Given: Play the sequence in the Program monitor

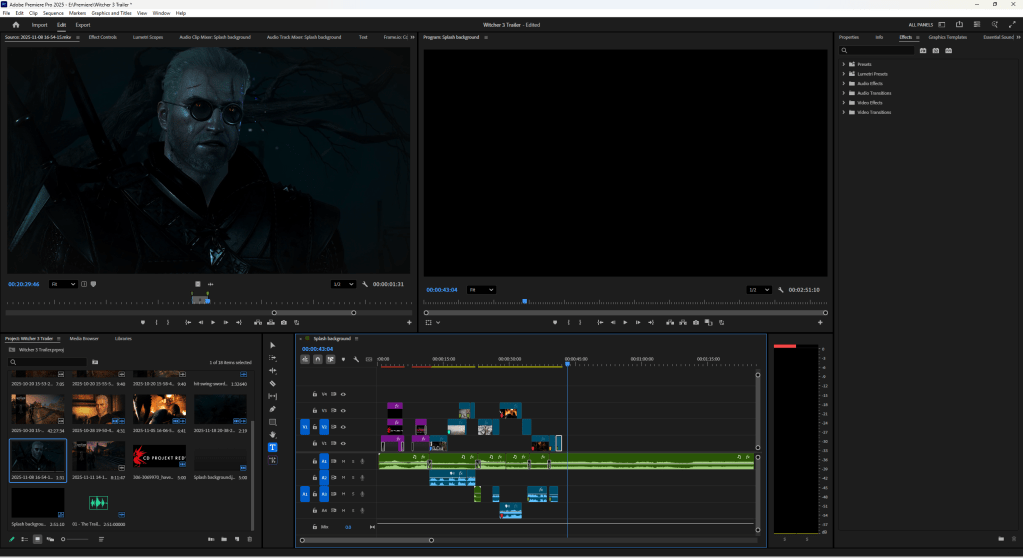Looking at the screenshot, I should [625, 322].
